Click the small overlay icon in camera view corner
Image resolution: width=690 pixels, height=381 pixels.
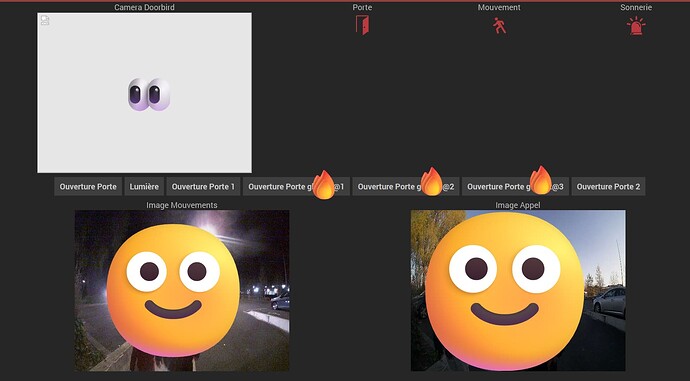45,20
